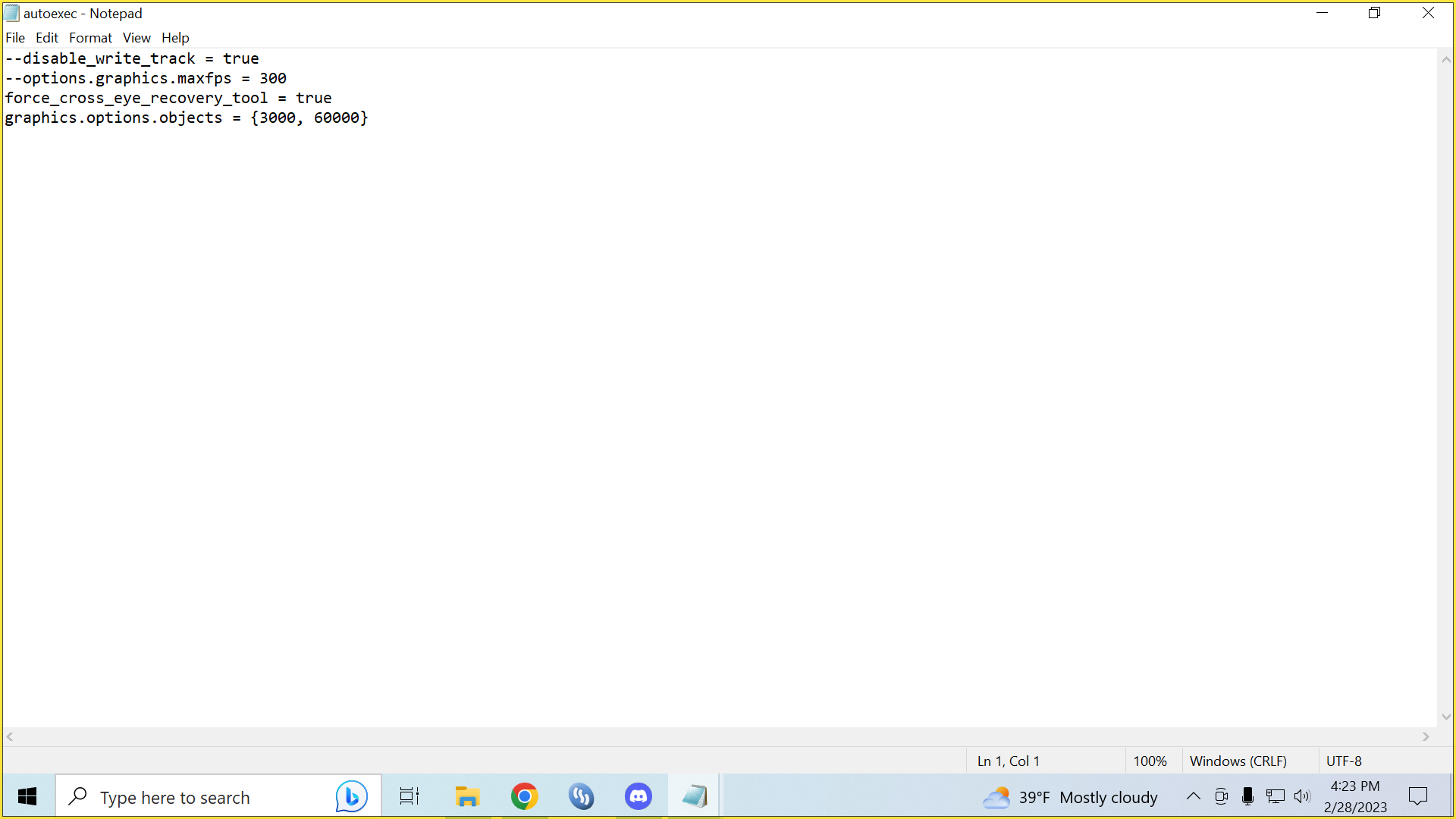Open the blue swirl app in taskbar
The width and height of the screenshot is (1456, 819).
(x=581, y=796)
